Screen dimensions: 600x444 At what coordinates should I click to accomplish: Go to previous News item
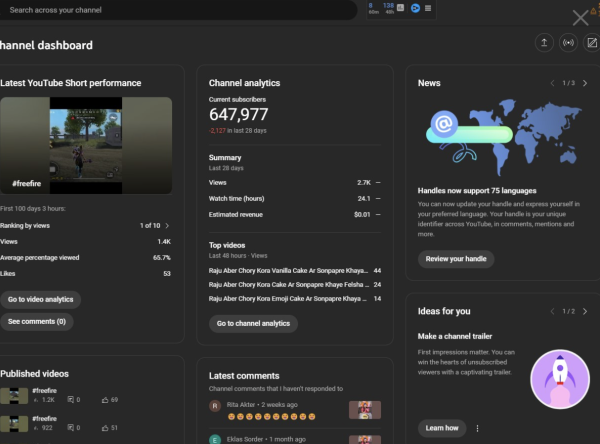[x=551, y=83]
